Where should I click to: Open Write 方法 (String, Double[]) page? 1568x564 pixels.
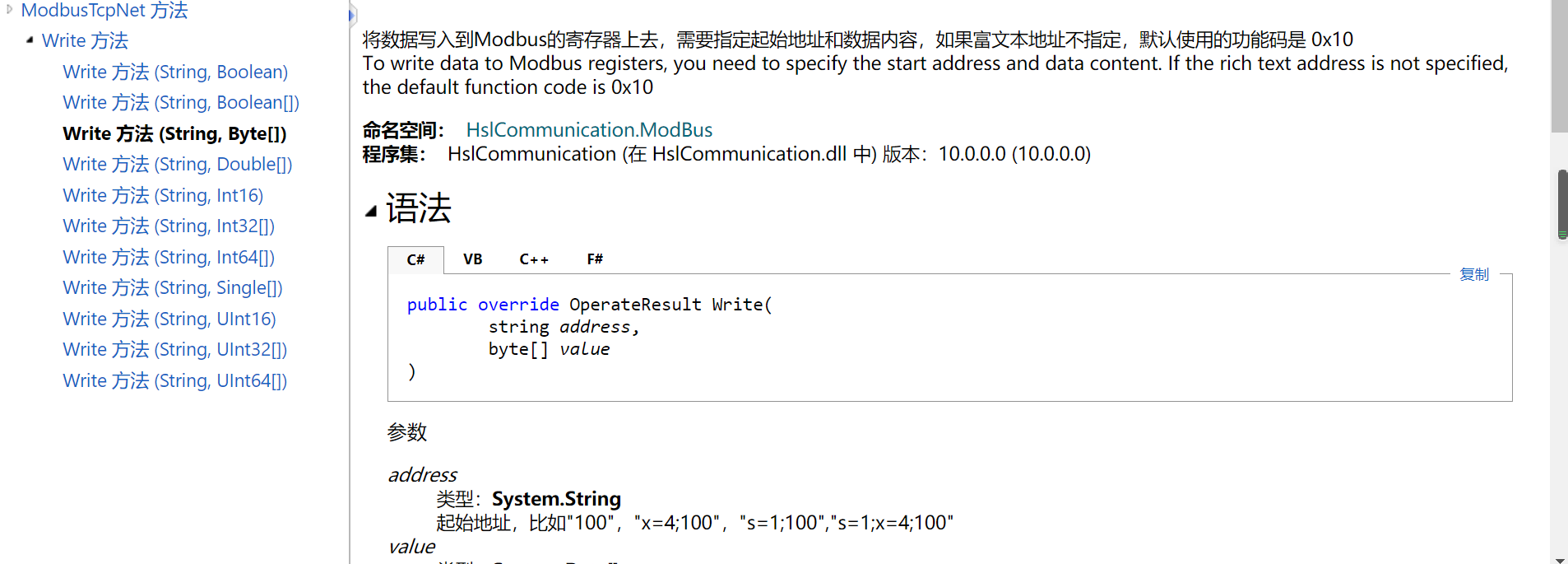[177, 164]
